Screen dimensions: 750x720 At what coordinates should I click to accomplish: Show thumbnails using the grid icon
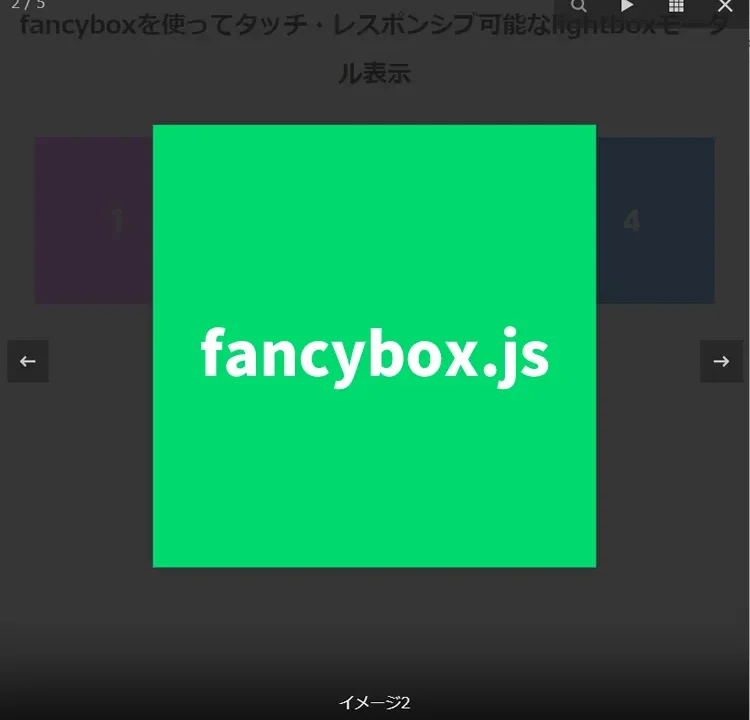point(676,5)
